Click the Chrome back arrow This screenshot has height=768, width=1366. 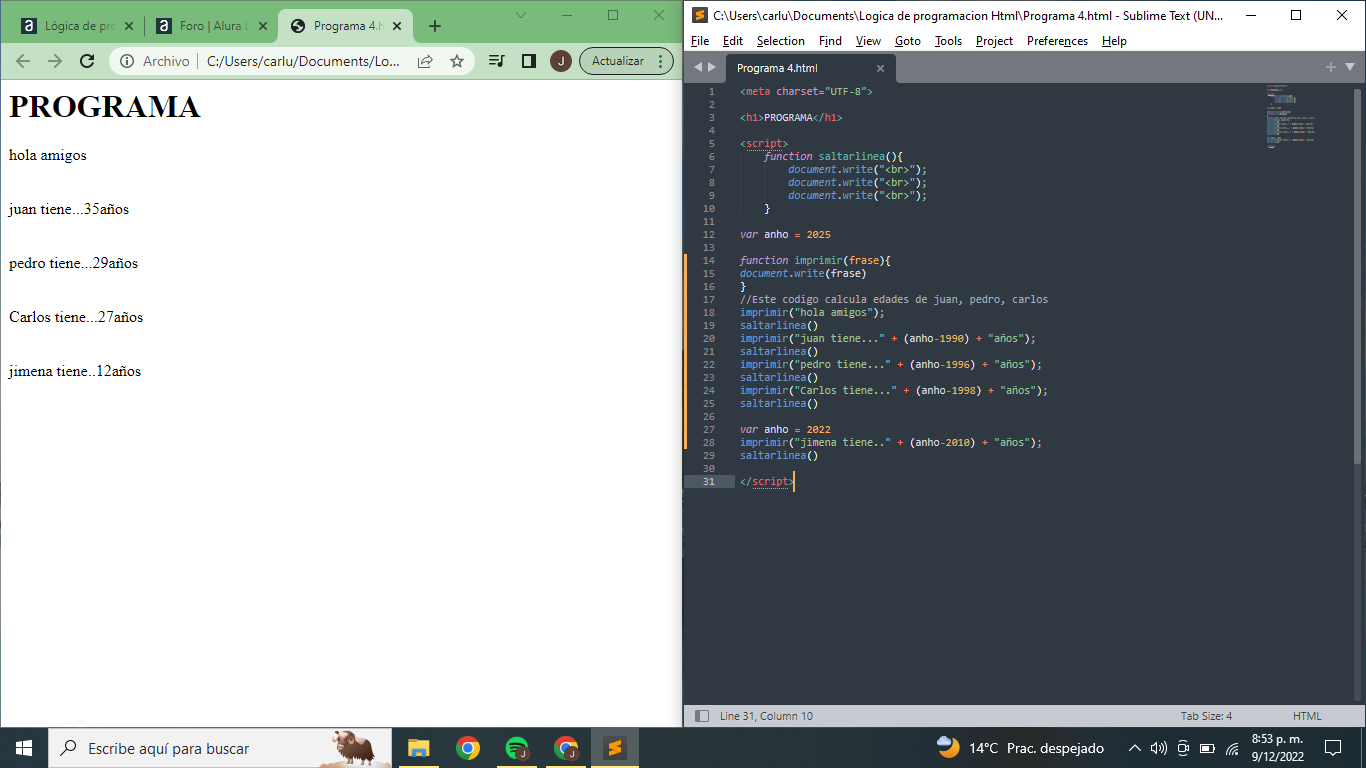click(23, 61)
